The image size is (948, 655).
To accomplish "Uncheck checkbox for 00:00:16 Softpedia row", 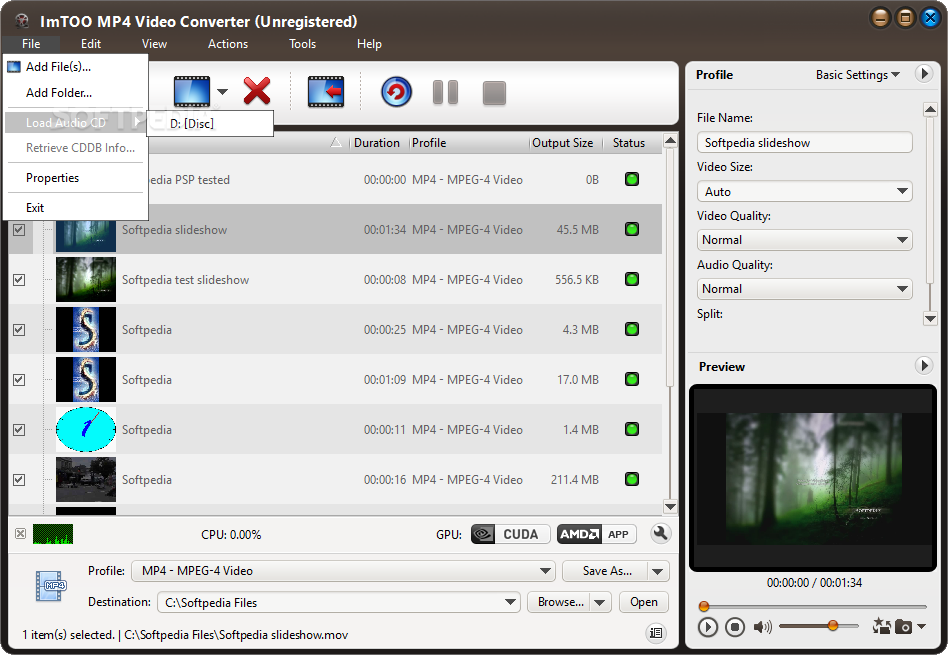I will click(x=19, y=480).
